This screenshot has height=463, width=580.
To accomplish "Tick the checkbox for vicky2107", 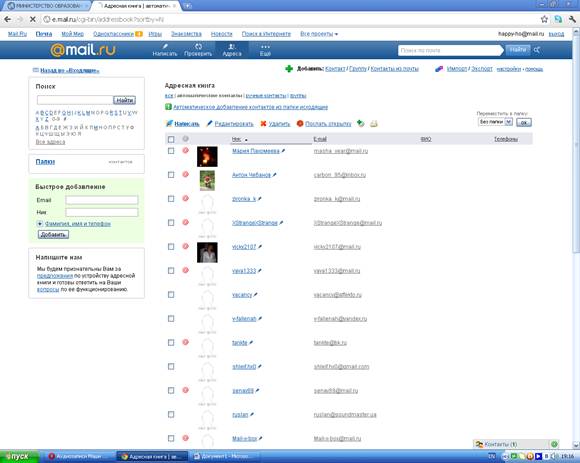I will (171, 247).
